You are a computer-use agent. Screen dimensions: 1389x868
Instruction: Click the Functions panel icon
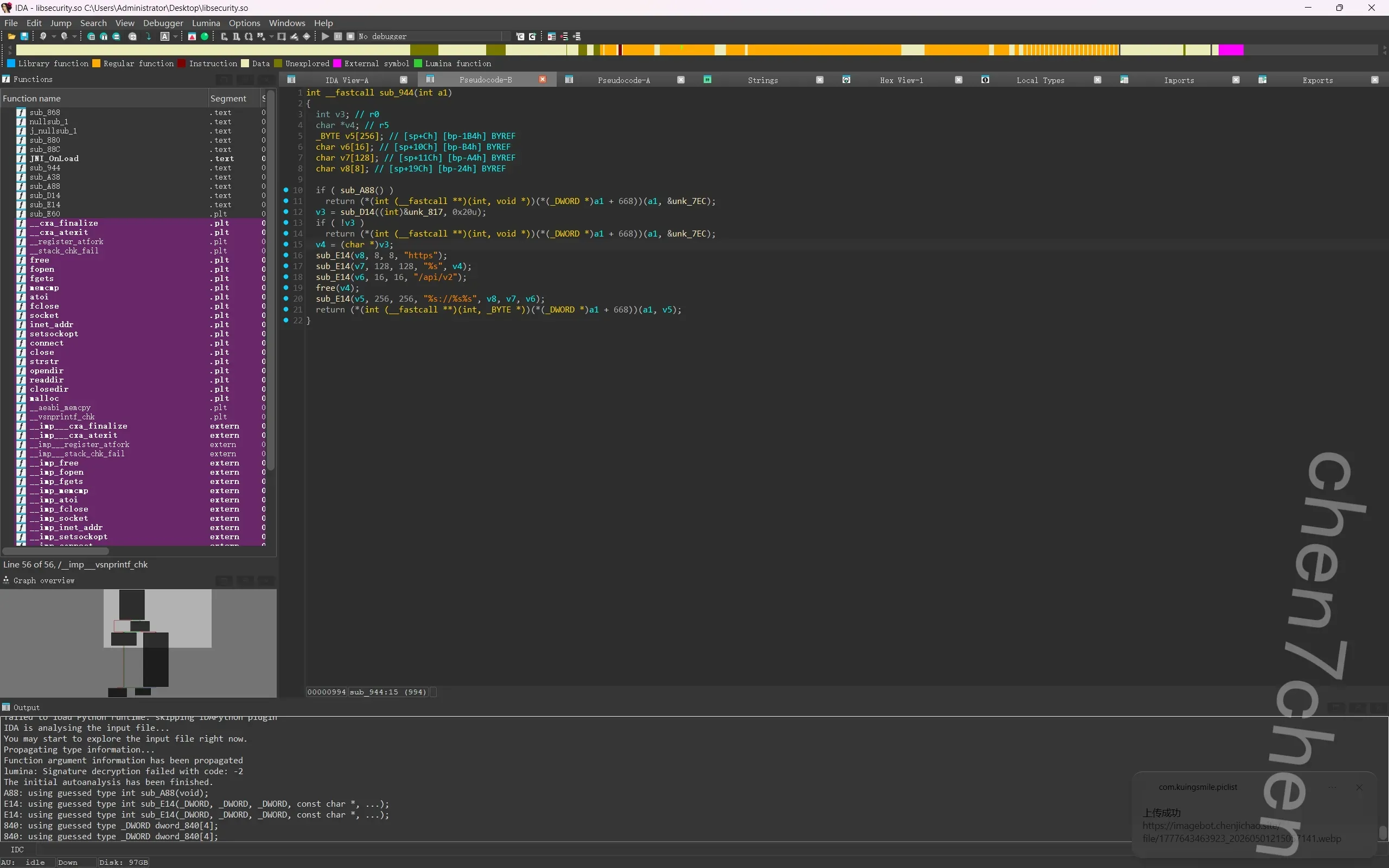[7, 79]
